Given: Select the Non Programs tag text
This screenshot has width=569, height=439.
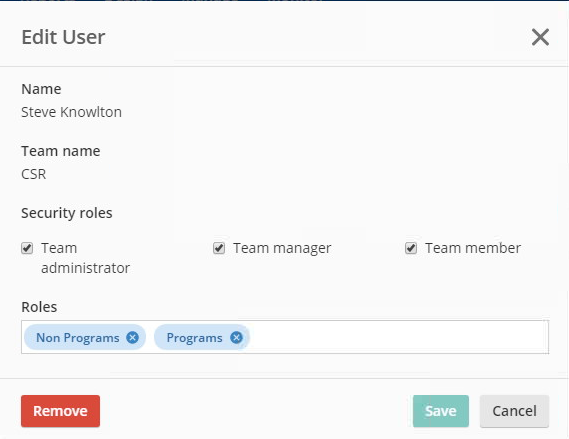Looking at the screenshot, I should [x=78, y=338].
